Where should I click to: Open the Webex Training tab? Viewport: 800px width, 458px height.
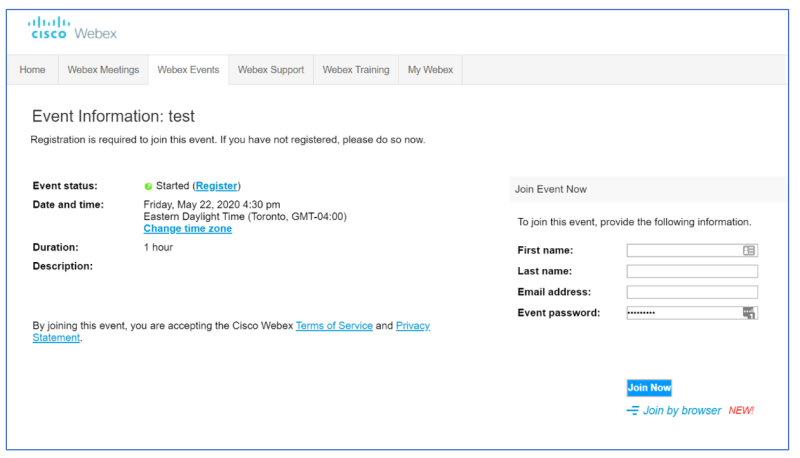tap(356, 70)
